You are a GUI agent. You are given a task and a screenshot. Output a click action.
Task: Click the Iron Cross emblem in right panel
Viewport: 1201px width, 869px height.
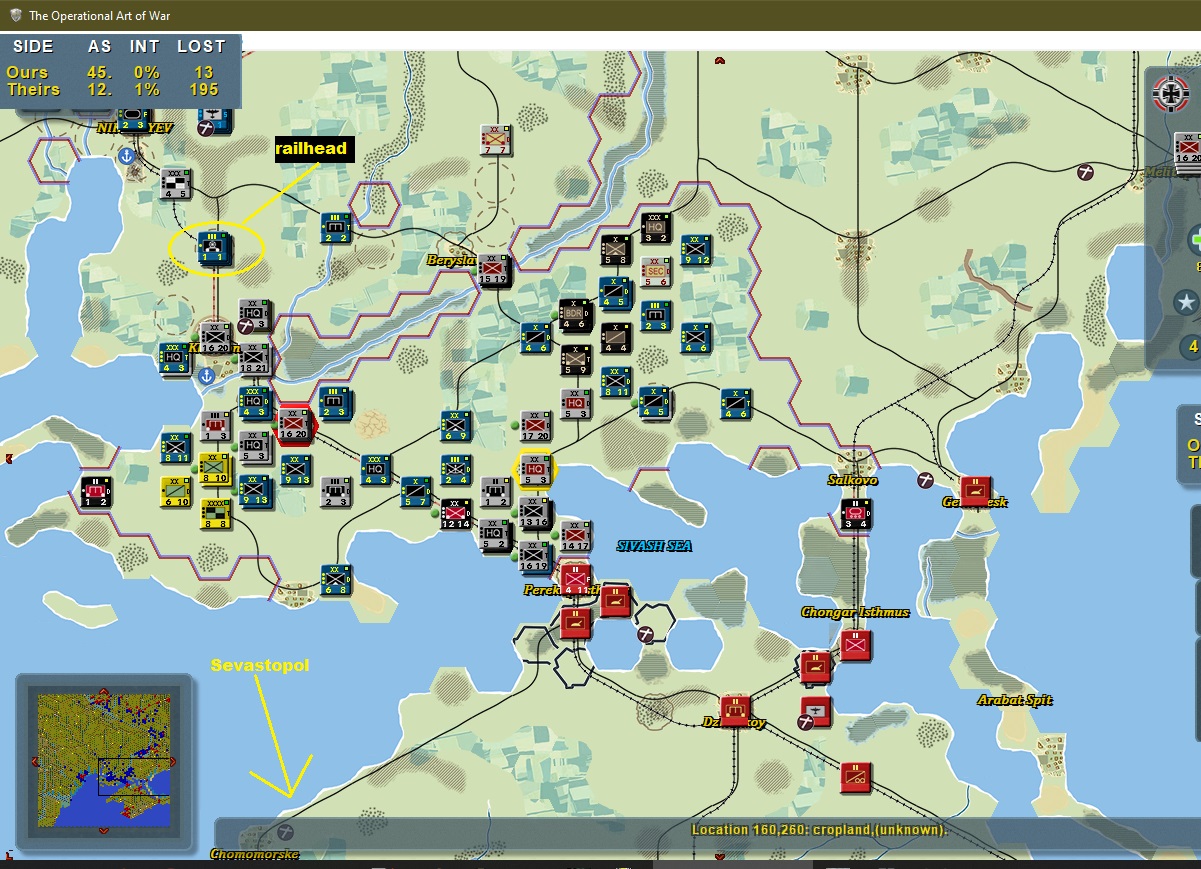1170,93
